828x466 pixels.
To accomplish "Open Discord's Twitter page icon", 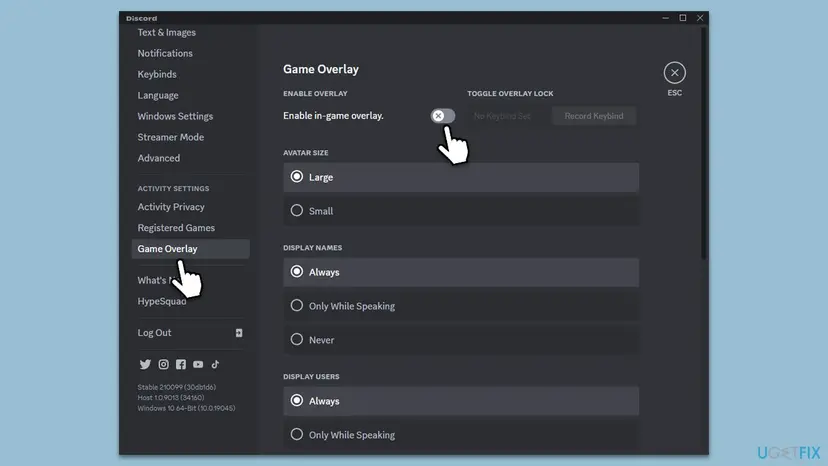I will point(145,364).
